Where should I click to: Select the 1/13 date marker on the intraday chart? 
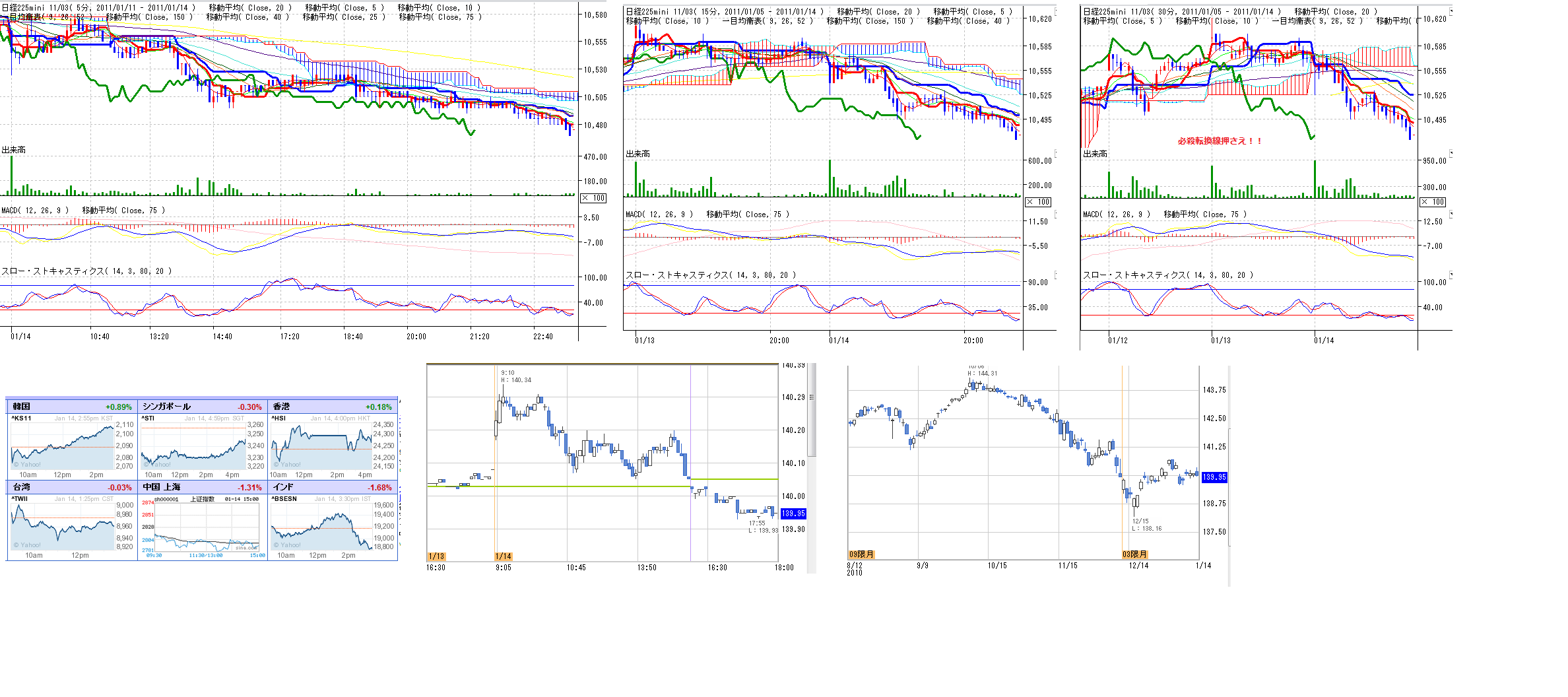pyautogui.click(x=436, y=556)
